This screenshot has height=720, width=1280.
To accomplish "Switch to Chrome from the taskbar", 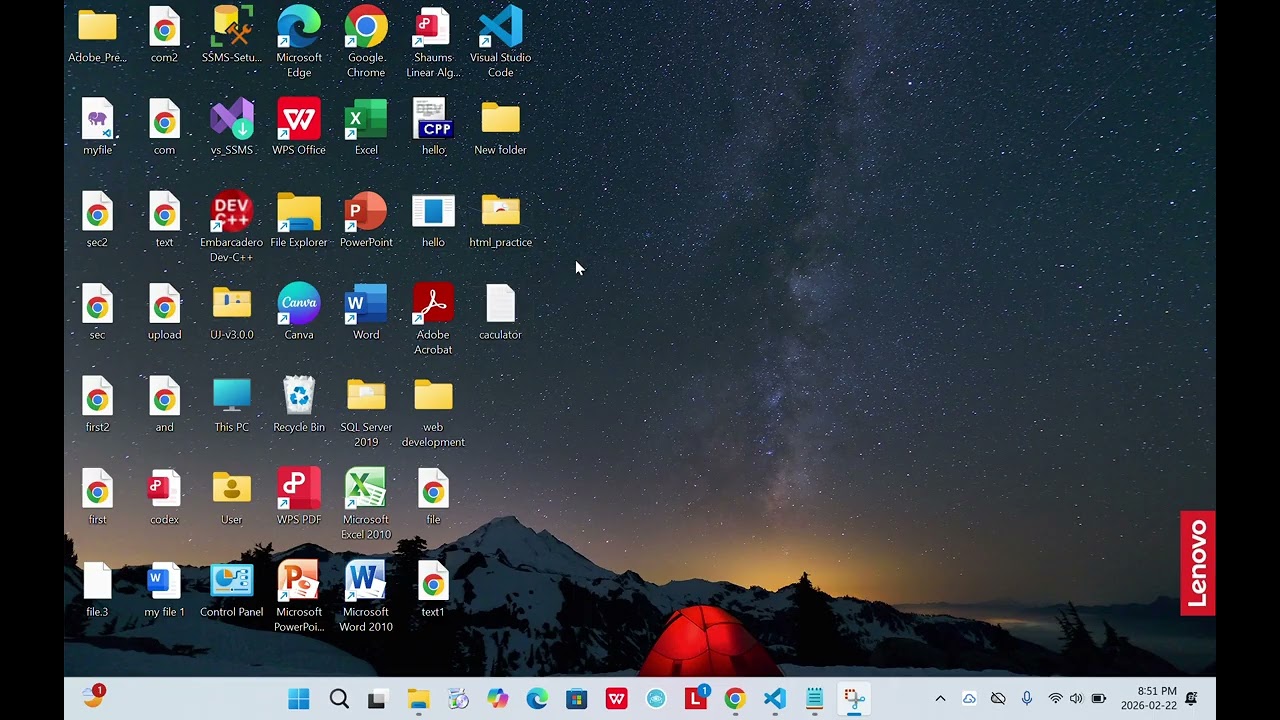I will click(735, 699).
